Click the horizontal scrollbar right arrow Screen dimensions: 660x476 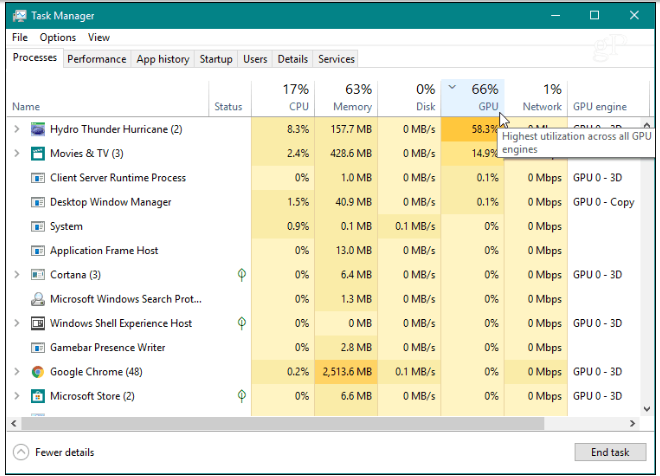click(632, 423)
